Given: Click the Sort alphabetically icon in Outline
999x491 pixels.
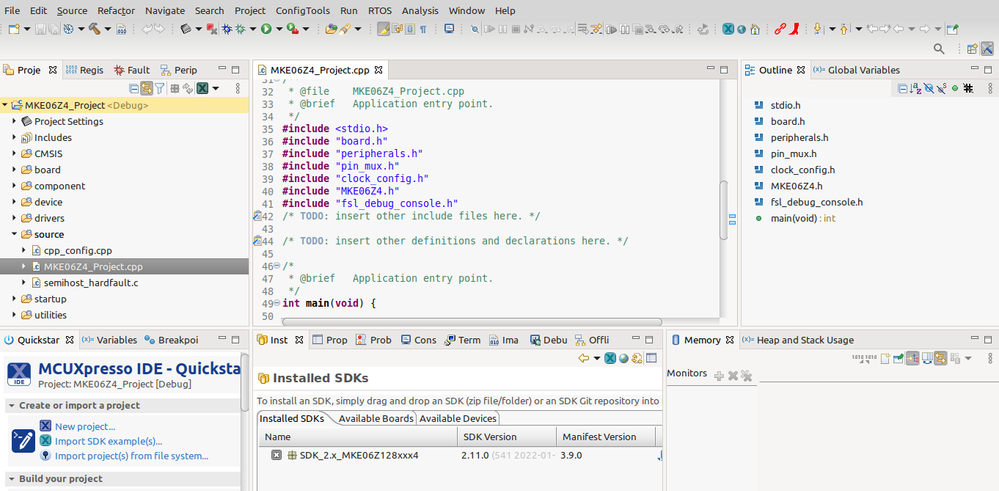Looking at the screenshot, I should 916,89.
